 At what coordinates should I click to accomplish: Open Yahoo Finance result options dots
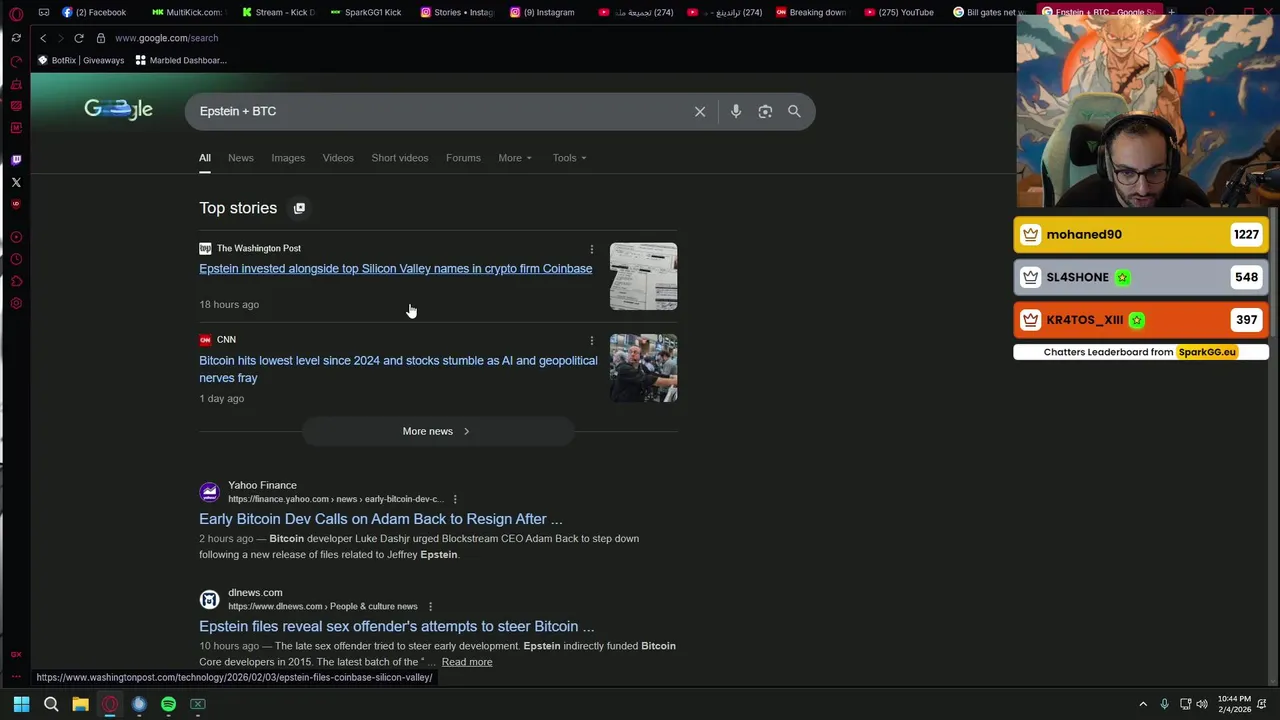point(455,499)
